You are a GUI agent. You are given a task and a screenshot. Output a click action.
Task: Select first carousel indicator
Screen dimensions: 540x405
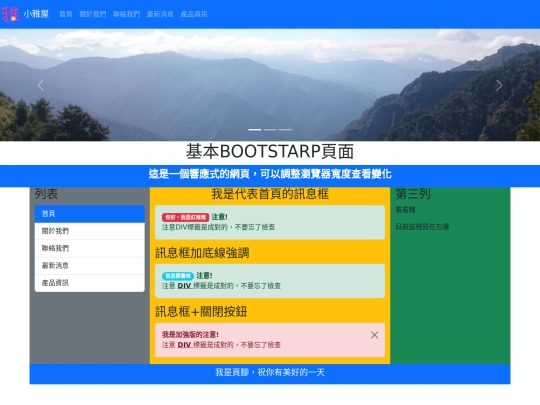click(x=255, y=129)
